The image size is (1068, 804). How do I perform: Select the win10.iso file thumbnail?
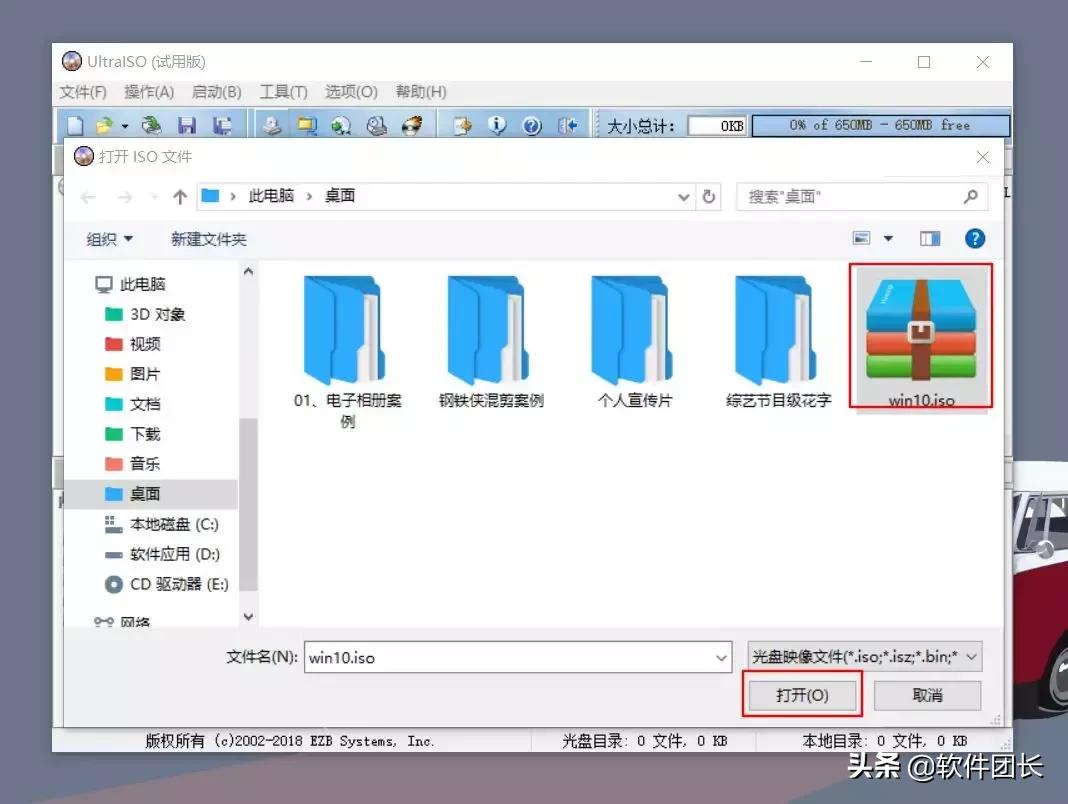click(920, 330)
